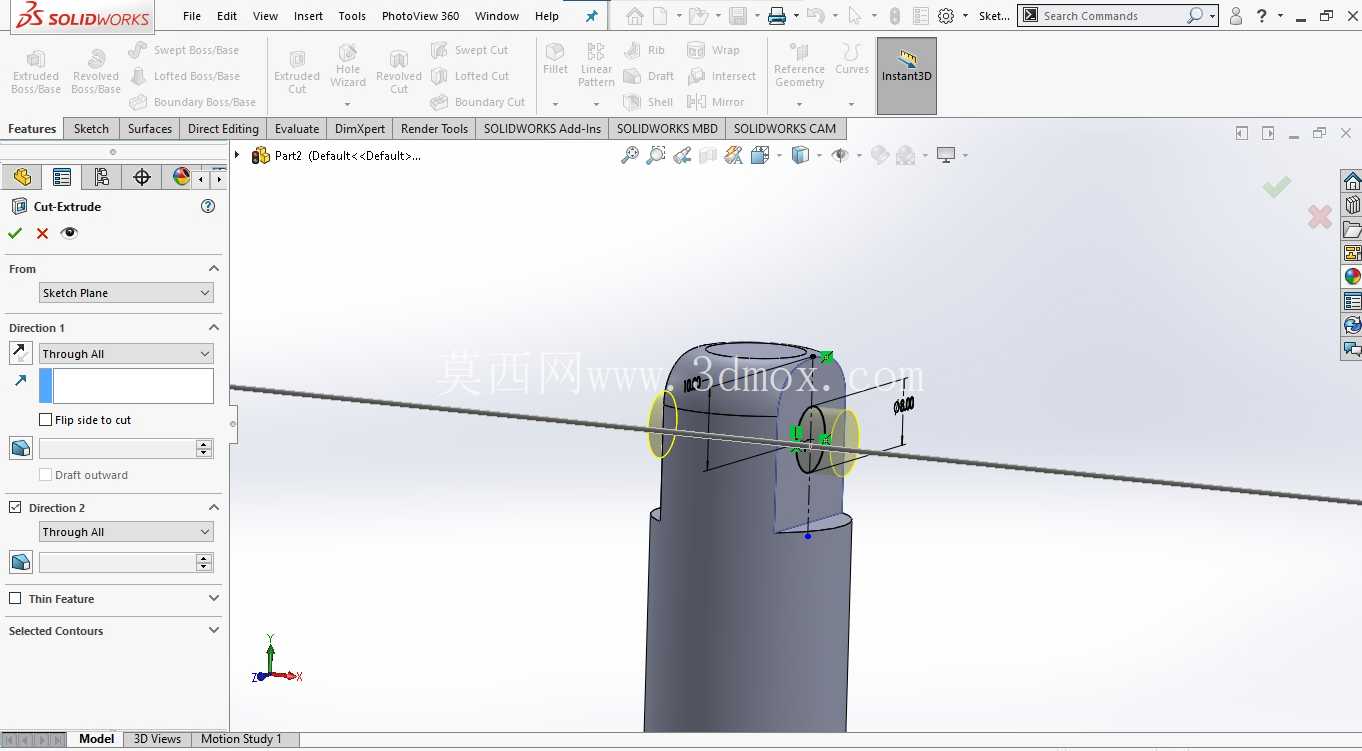Switch to the Evaluate tab
This screenshot has height=751, width=1362.
[297, 128]
